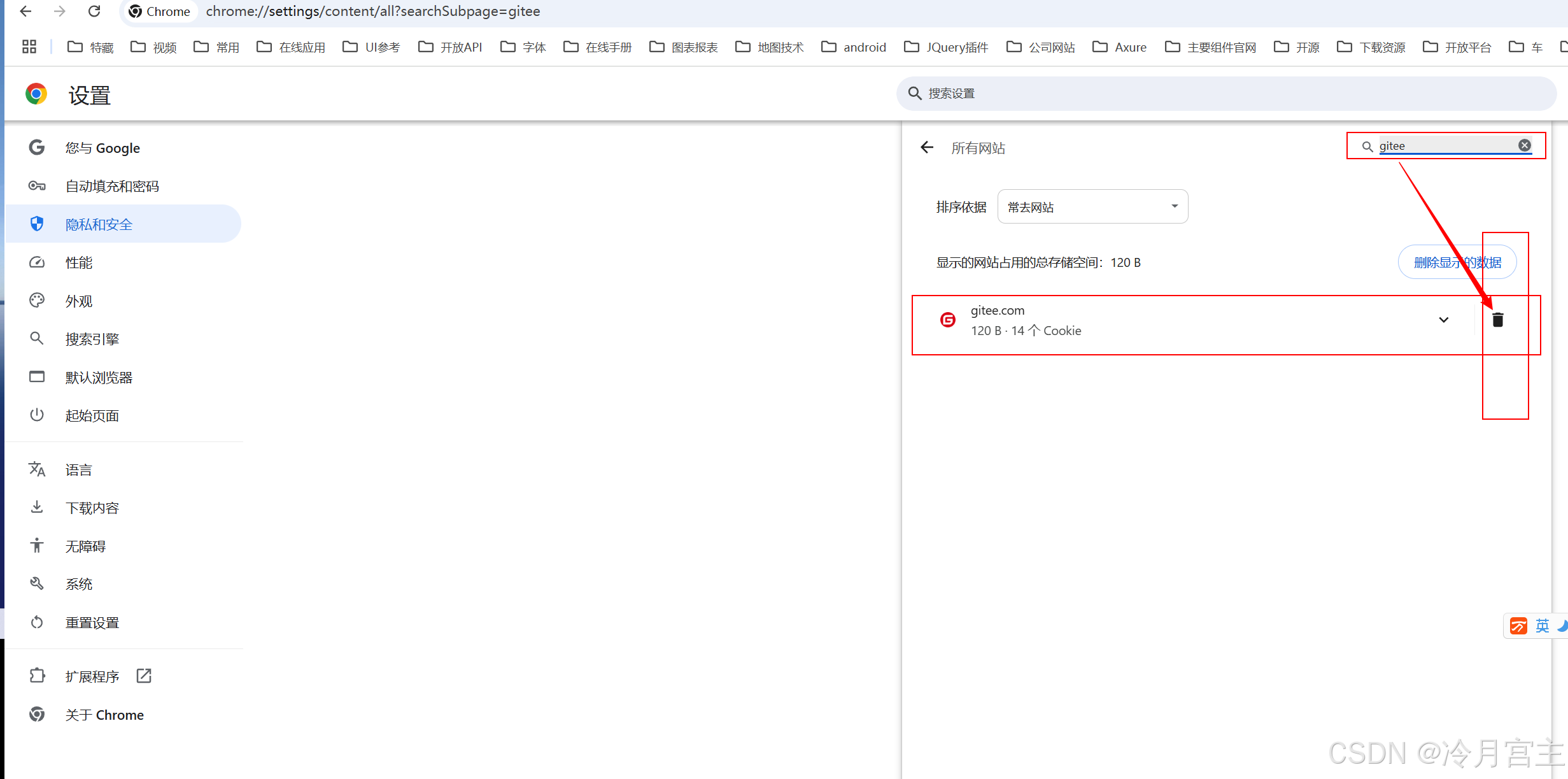Image resolution: width=1568 pixels, height=779 pixels.
Task: Open the Autofill and passwords section
Action: tap(112, 186)
